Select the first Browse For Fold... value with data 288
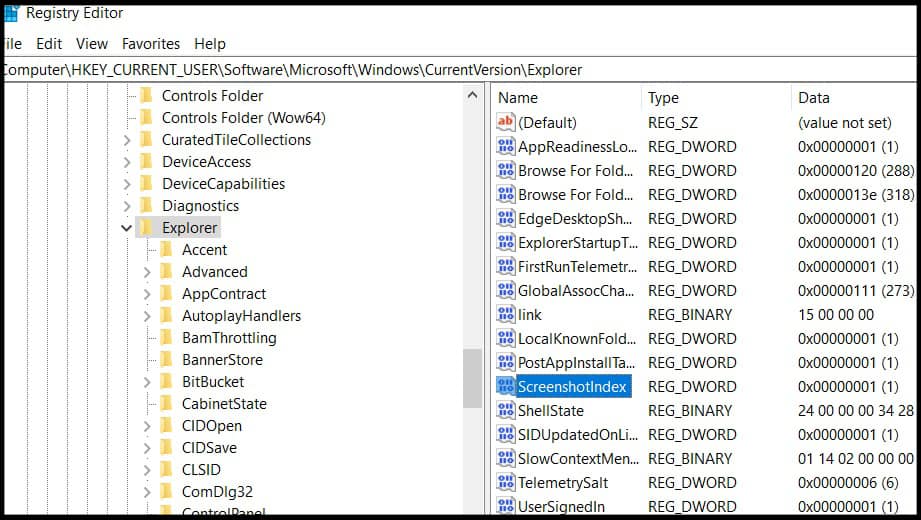The width and height of the screenshot is (921, 520). (x=576, y=170)
